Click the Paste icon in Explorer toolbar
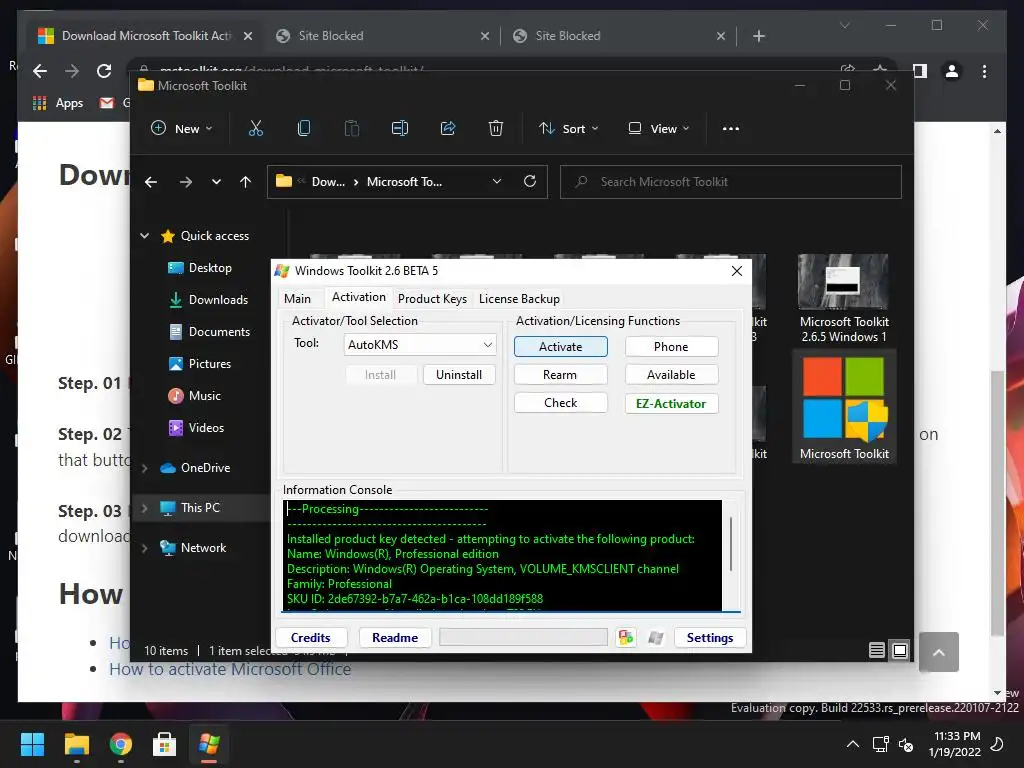The image size is (1024, 768). coord(351,129)
